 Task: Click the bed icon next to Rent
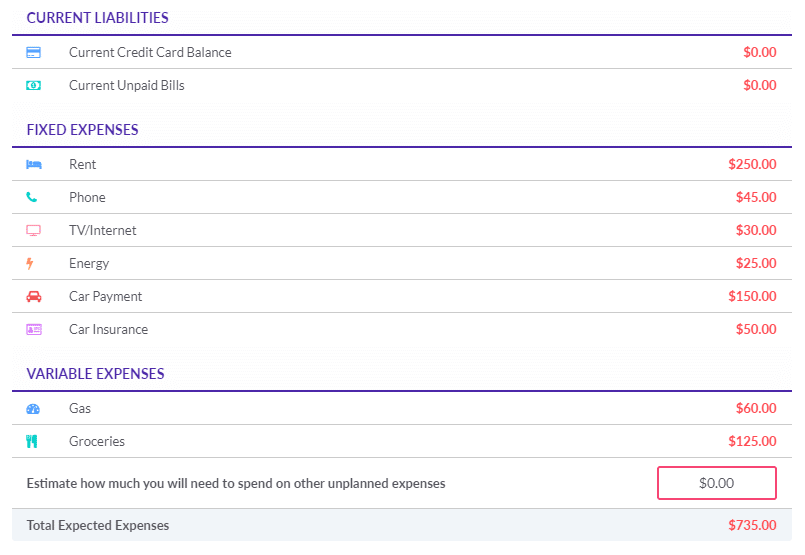tap(34, 164)
